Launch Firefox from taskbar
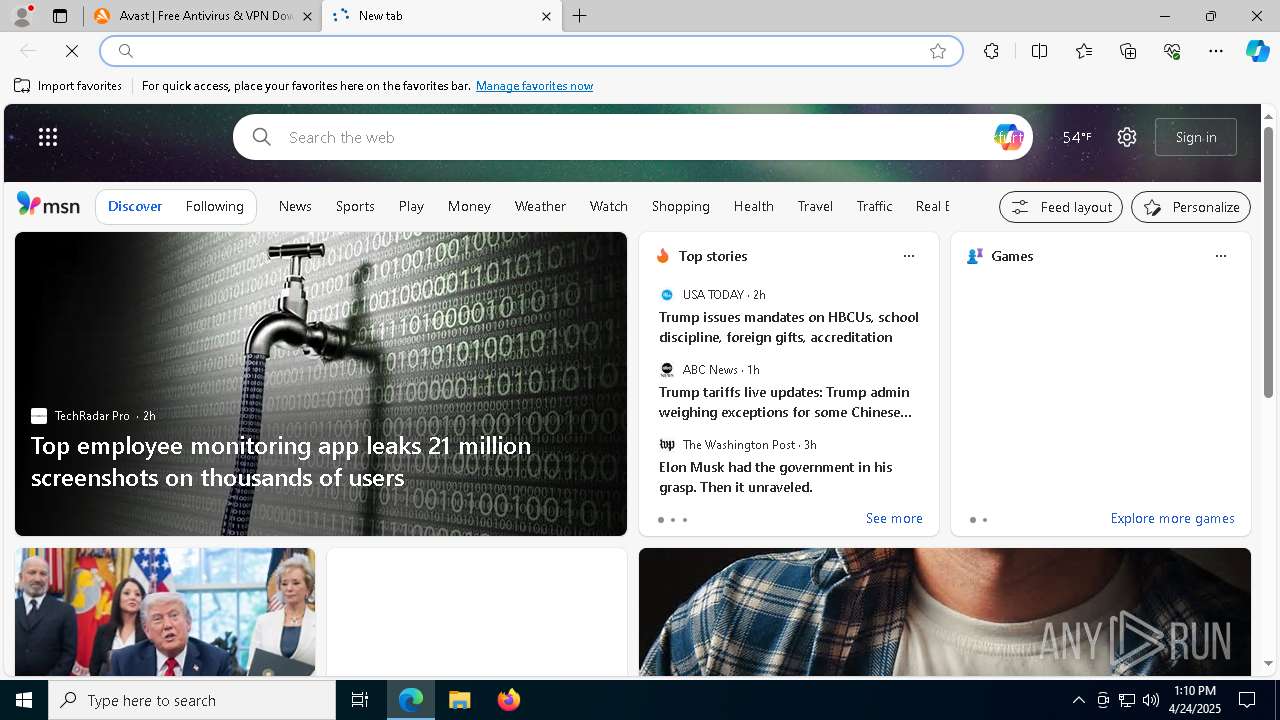The height and width of the screenshot is (720, 1280). 509,700
